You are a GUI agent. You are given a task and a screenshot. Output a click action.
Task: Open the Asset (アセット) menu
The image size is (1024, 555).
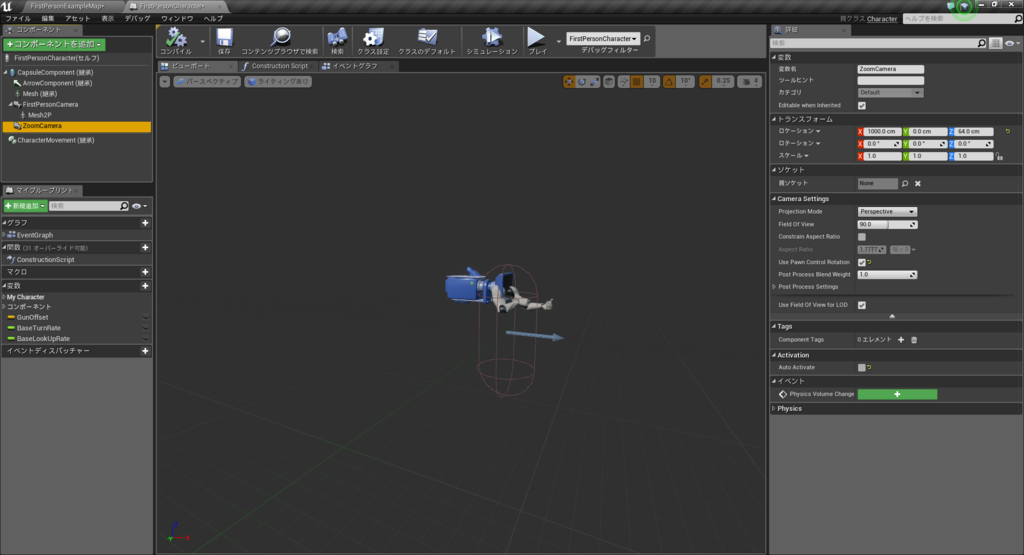tap(78, 18)
